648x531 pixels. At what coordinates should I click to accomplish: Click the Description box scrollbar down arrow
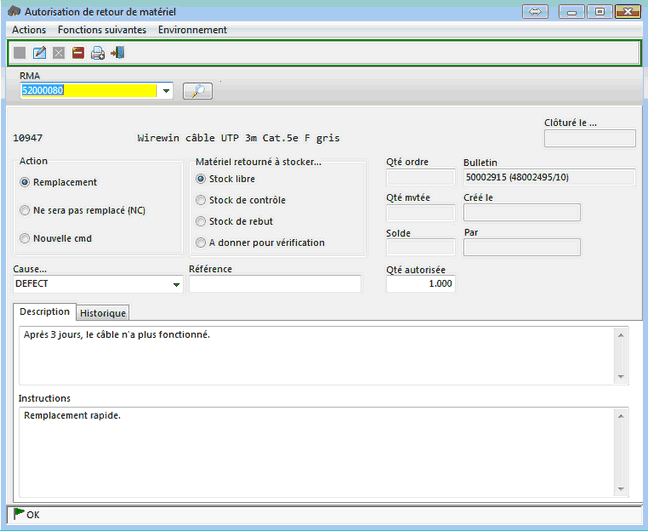click(x=622, y=377)
